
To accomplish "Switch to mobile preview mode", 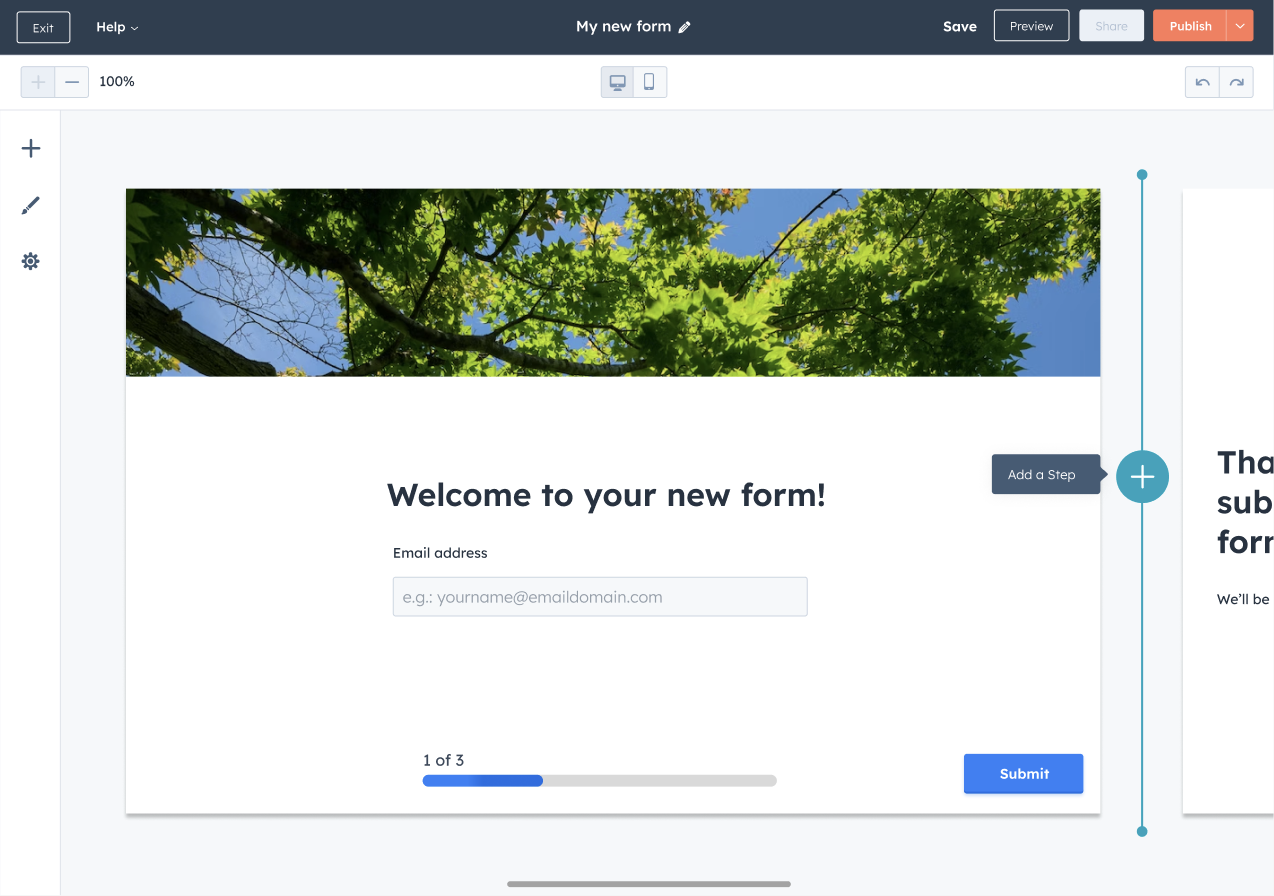I will click(650, 81).
